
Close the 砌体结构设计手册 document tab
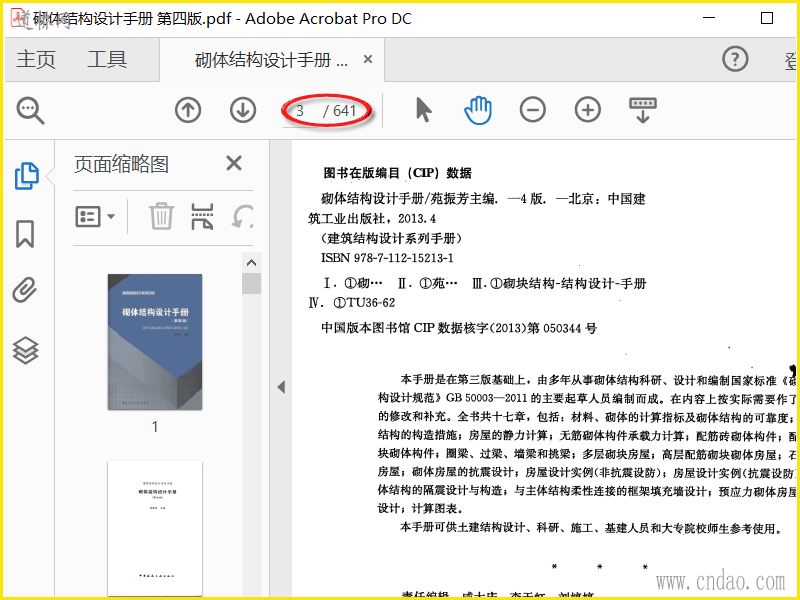368,60
